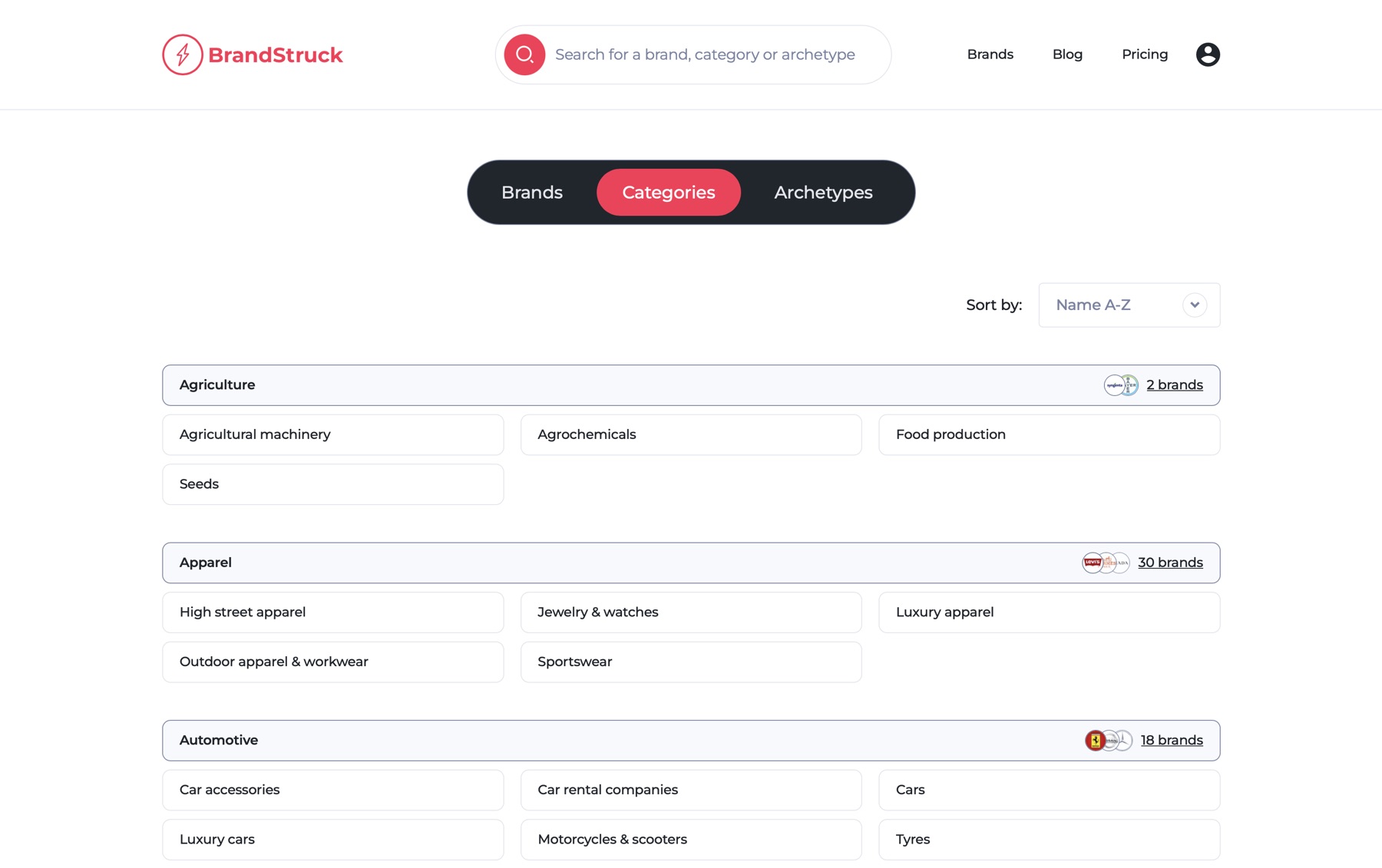1382x868 pixels.
Task: Click the red search magnifier icon
Action: [524, 54]
